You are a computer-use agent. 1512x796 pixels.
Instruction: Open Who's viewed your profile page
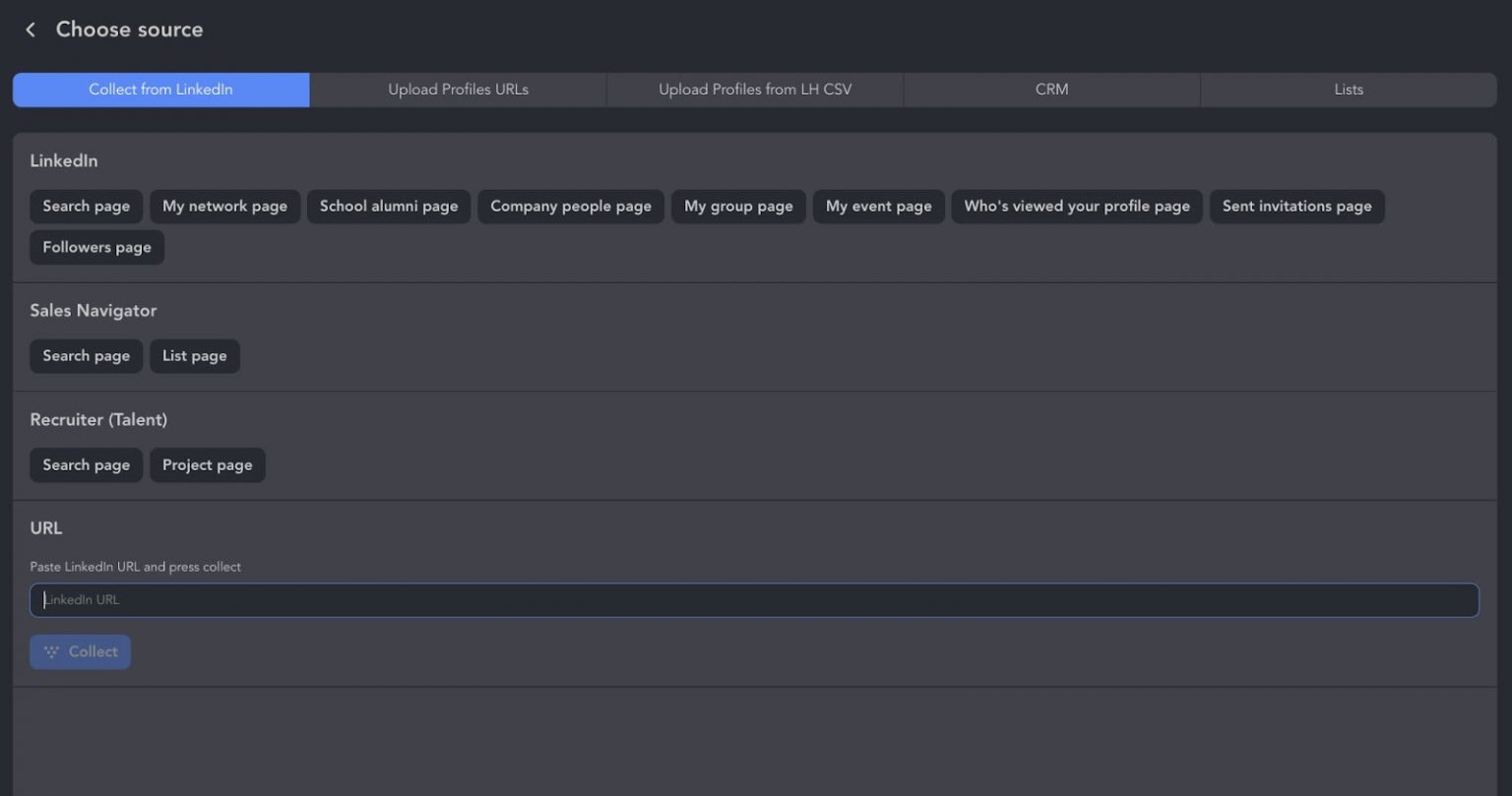(x=1076, y=207)
